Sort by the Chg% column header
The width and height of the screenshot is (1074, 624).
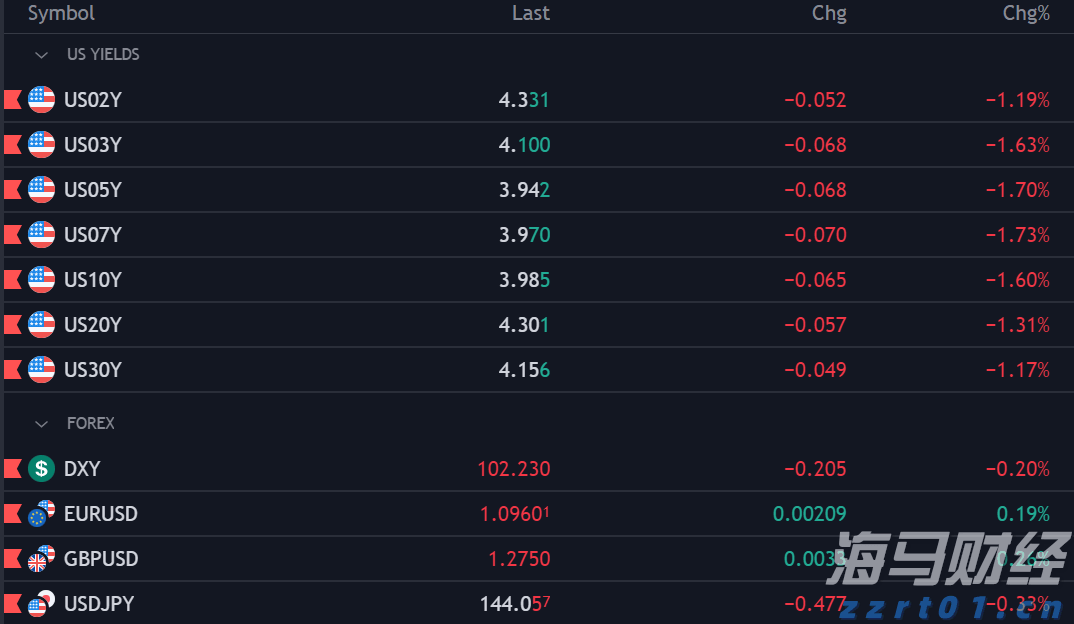[x=1026, y=13]
